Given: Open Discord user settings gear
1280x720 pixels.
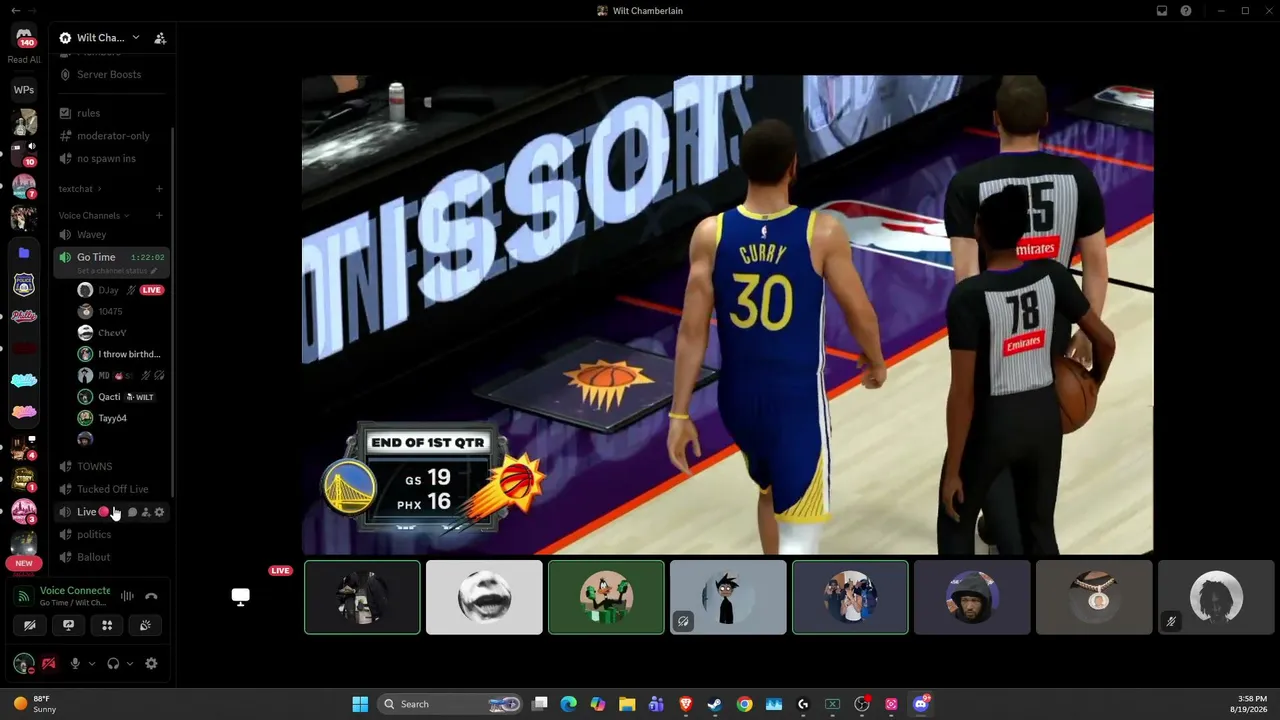Looking at the screenshot, I should tap(151, 663).
